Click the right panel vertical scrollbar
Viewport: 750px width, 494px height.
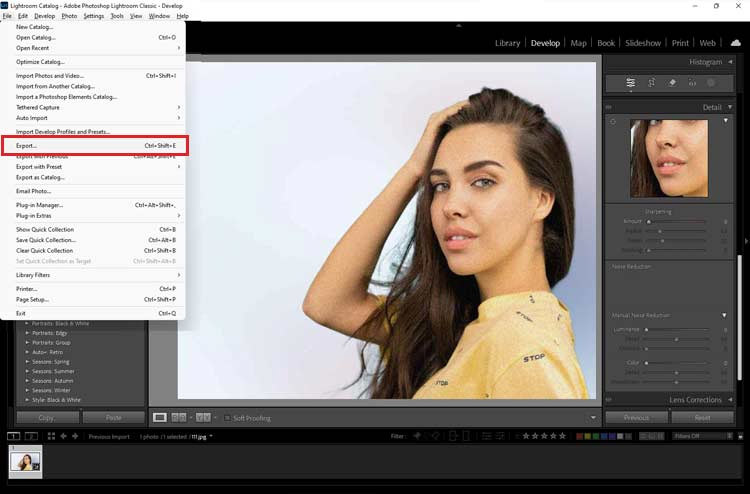(740, 318)
